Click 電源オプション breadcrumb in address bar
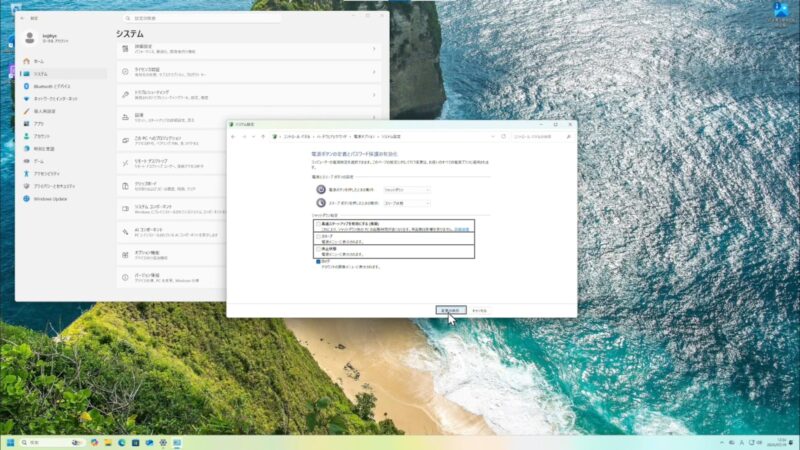Image resolution: width=800 pixels, height=450 pixels. click(364, 137)
